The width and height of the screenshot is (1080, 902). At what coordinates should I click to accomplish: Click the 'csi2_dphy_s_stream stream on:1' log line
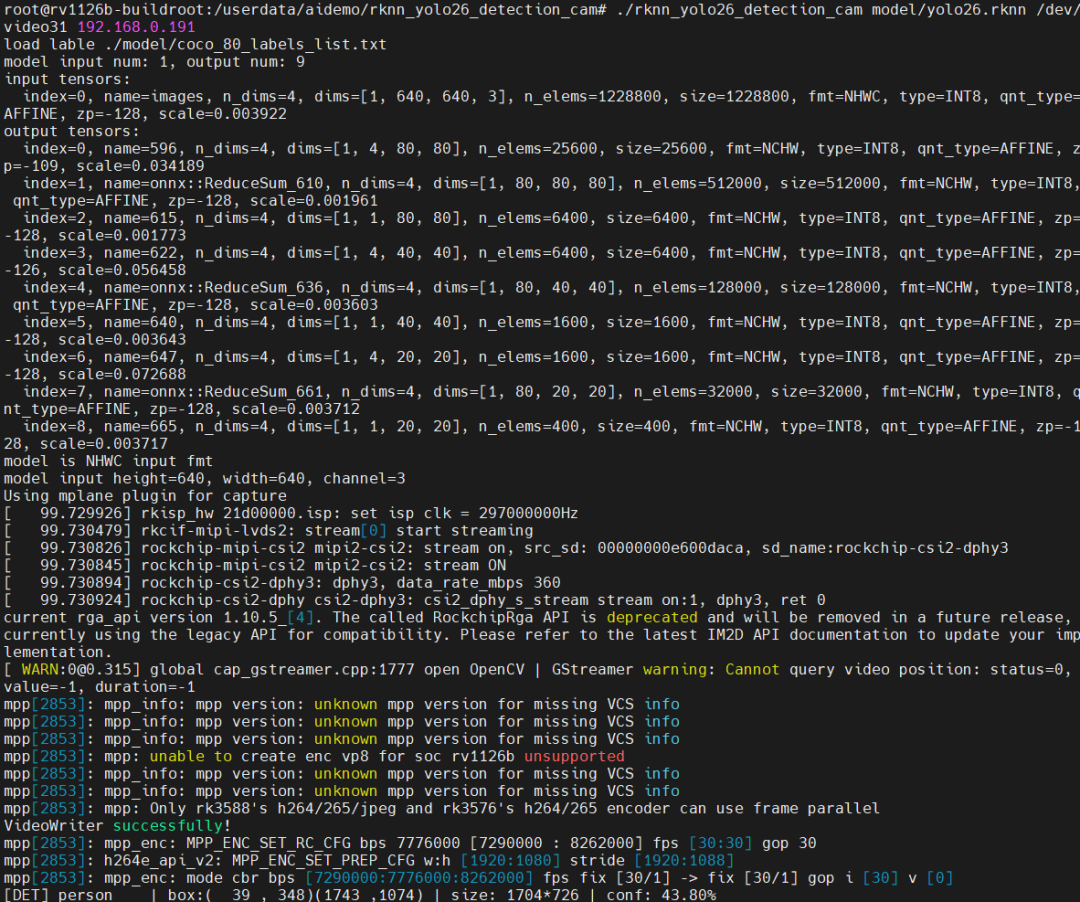415,600
